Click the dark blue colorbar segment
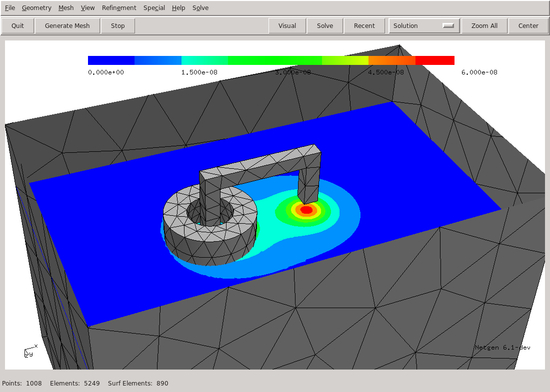 click(x=111, y=60)
